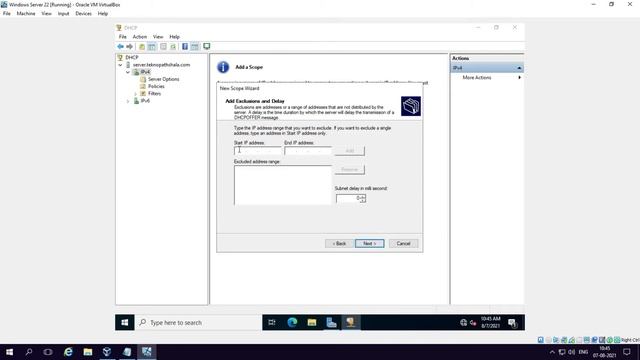The image size is (640, 360).
Task: Click VirtualBox cube icon on host taskbar
Action: click(107, 352)
